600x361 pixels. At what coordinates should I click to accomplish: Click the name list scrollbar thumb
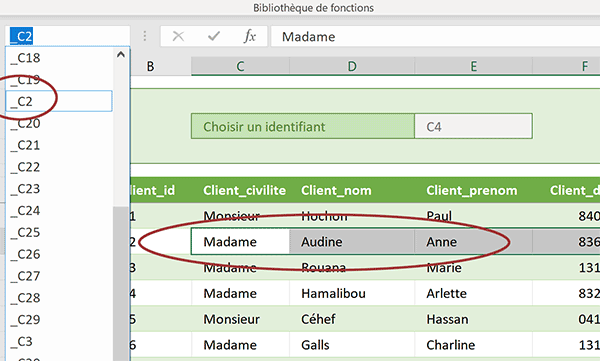121,283
